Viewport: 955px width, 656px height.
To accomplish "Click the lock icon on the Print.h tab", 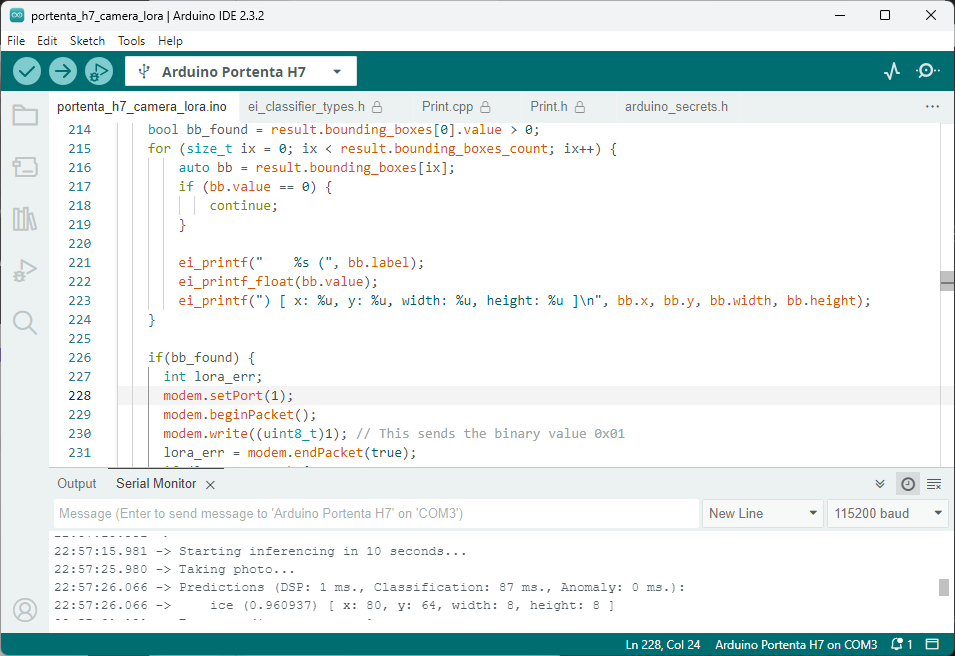I will click(580, 107).
